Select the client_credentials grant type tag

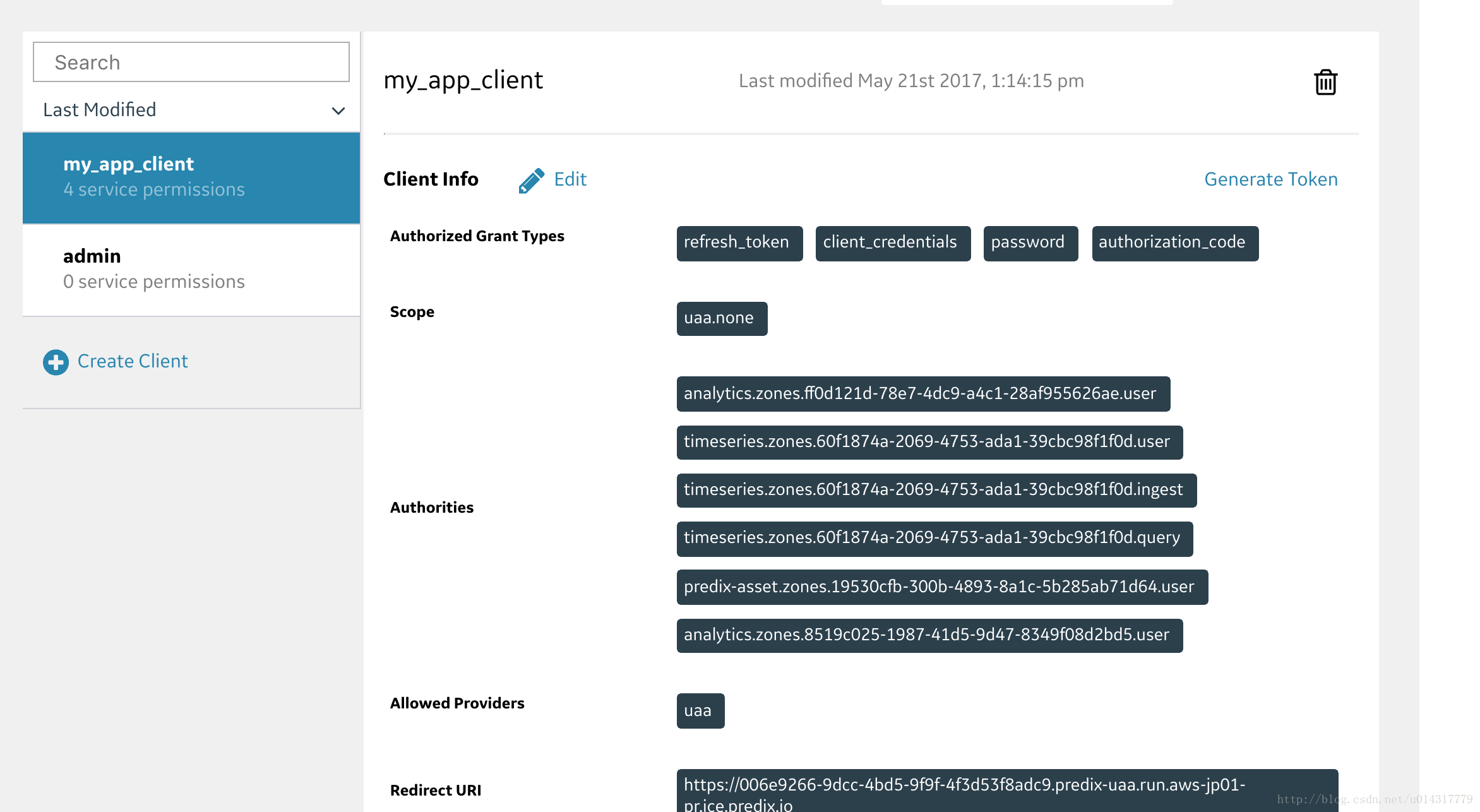890,242
